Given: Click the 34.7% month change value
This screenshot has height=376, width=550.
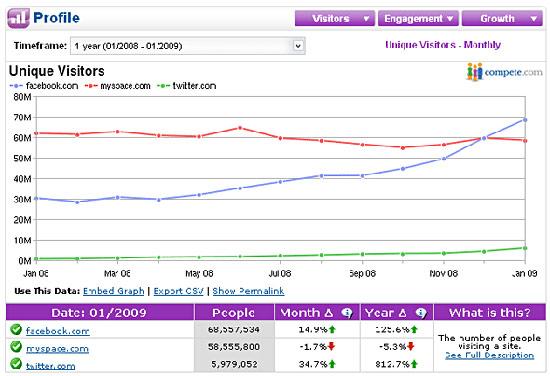Looking at the screenshot, I should pos(313,364).
